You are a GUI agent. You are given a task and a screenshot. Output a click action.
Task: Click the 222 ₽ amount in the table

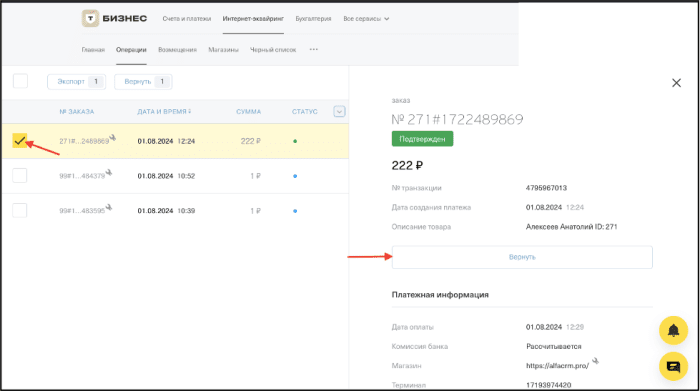click(x=250, y=141)
